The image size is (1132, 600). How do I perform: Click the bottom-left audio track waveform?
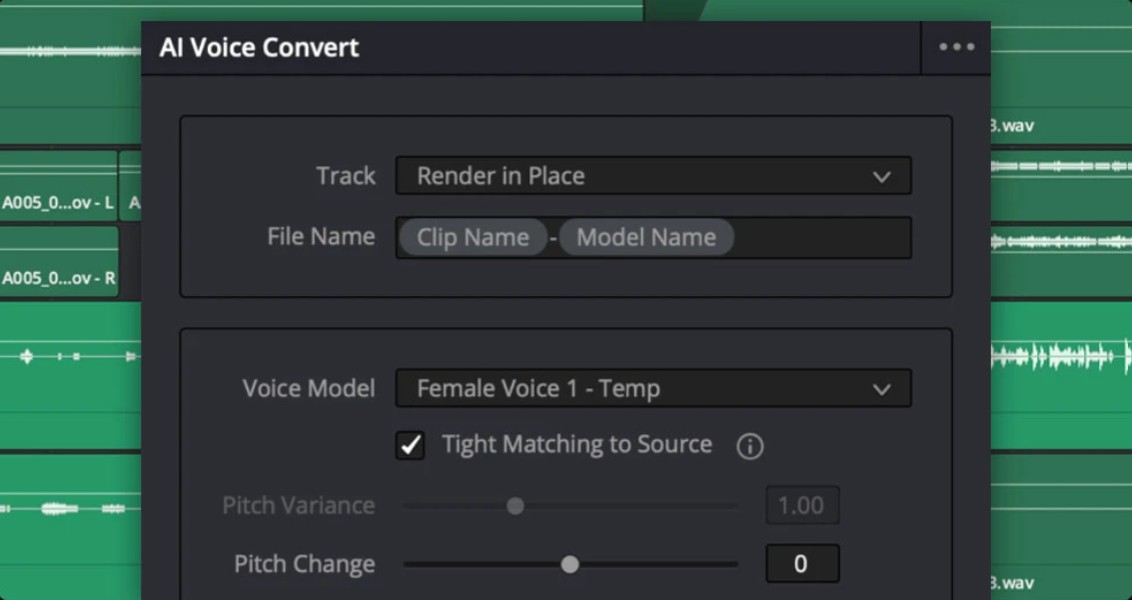tap(70, 509)
